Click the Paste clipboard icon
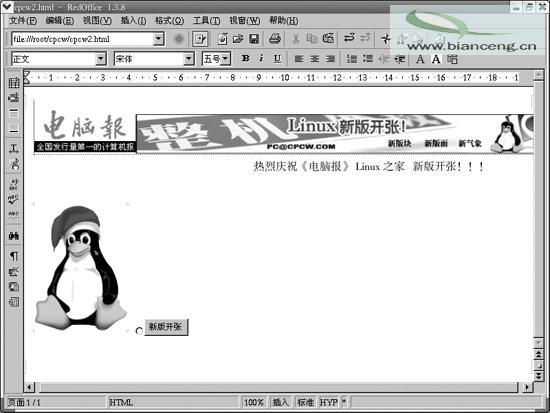 (x=328, y=38)
